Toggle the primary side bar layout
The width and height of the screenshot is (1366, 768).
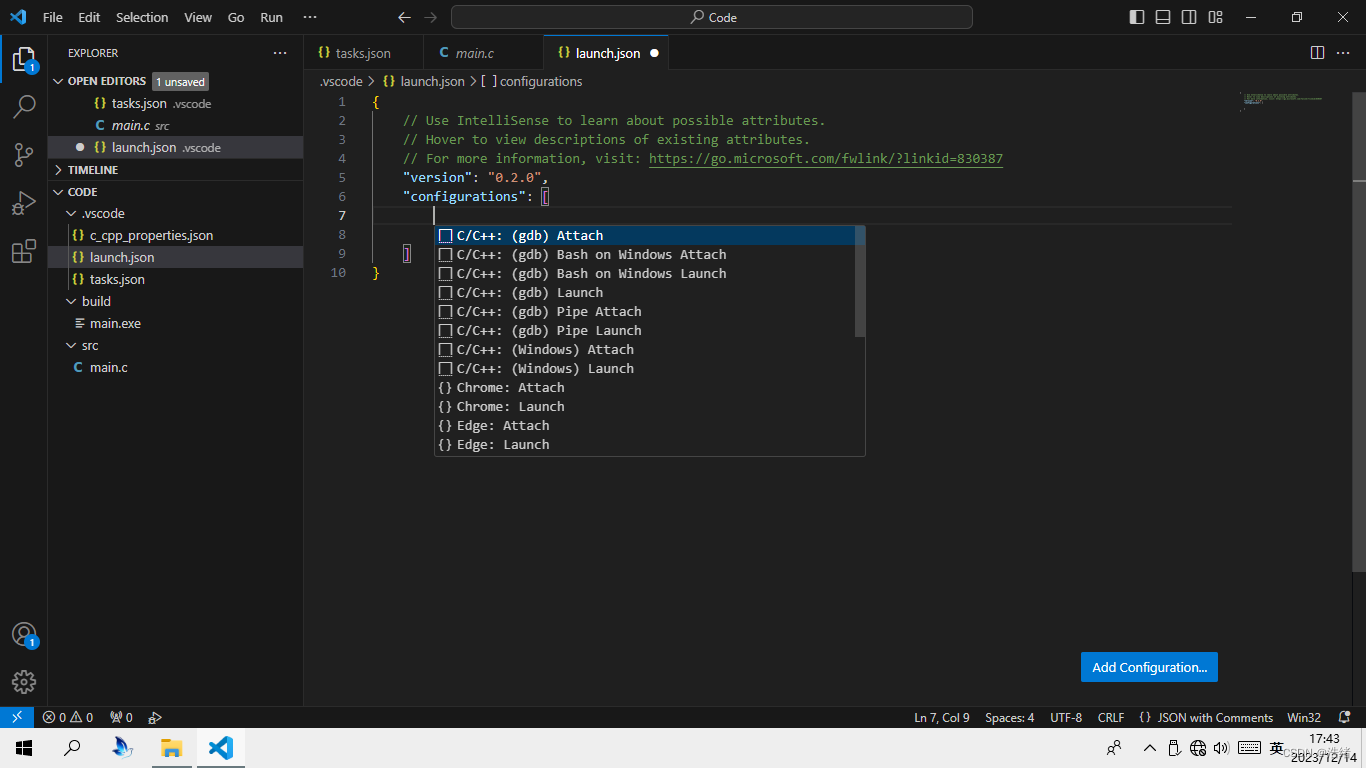pyautogui.click(x=1137, y=17)
